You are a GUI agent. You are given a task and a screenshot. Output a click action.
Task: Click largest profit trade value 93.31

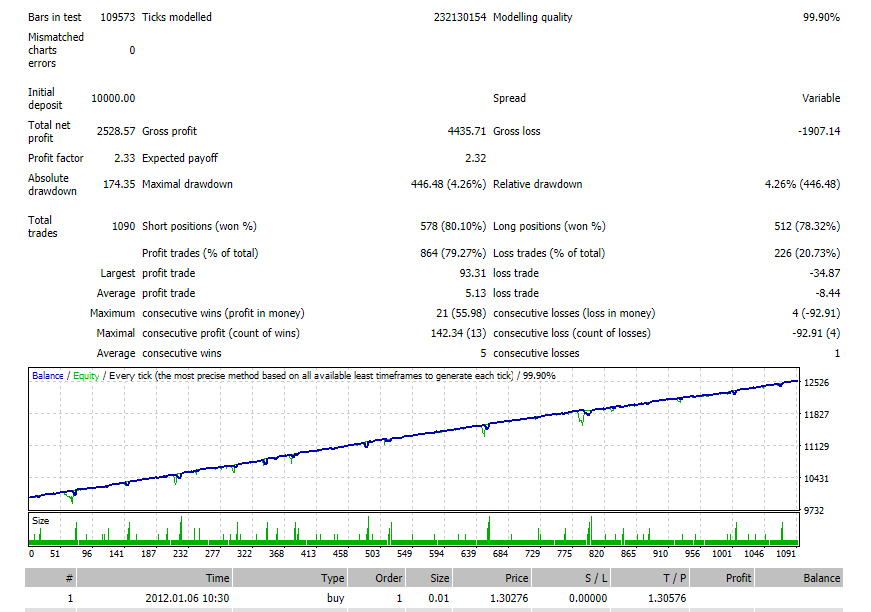[x=473, y=273]
